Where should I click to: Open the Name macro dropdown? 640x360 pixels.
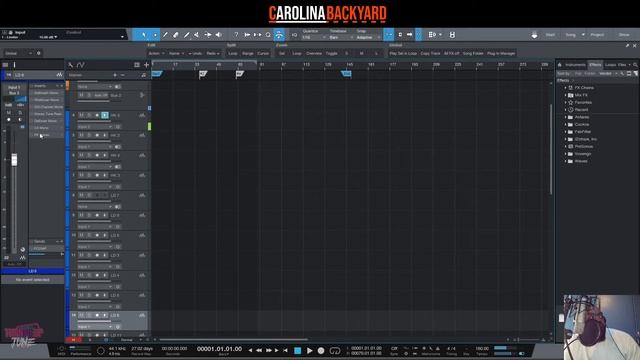click(x=176, y=53)
